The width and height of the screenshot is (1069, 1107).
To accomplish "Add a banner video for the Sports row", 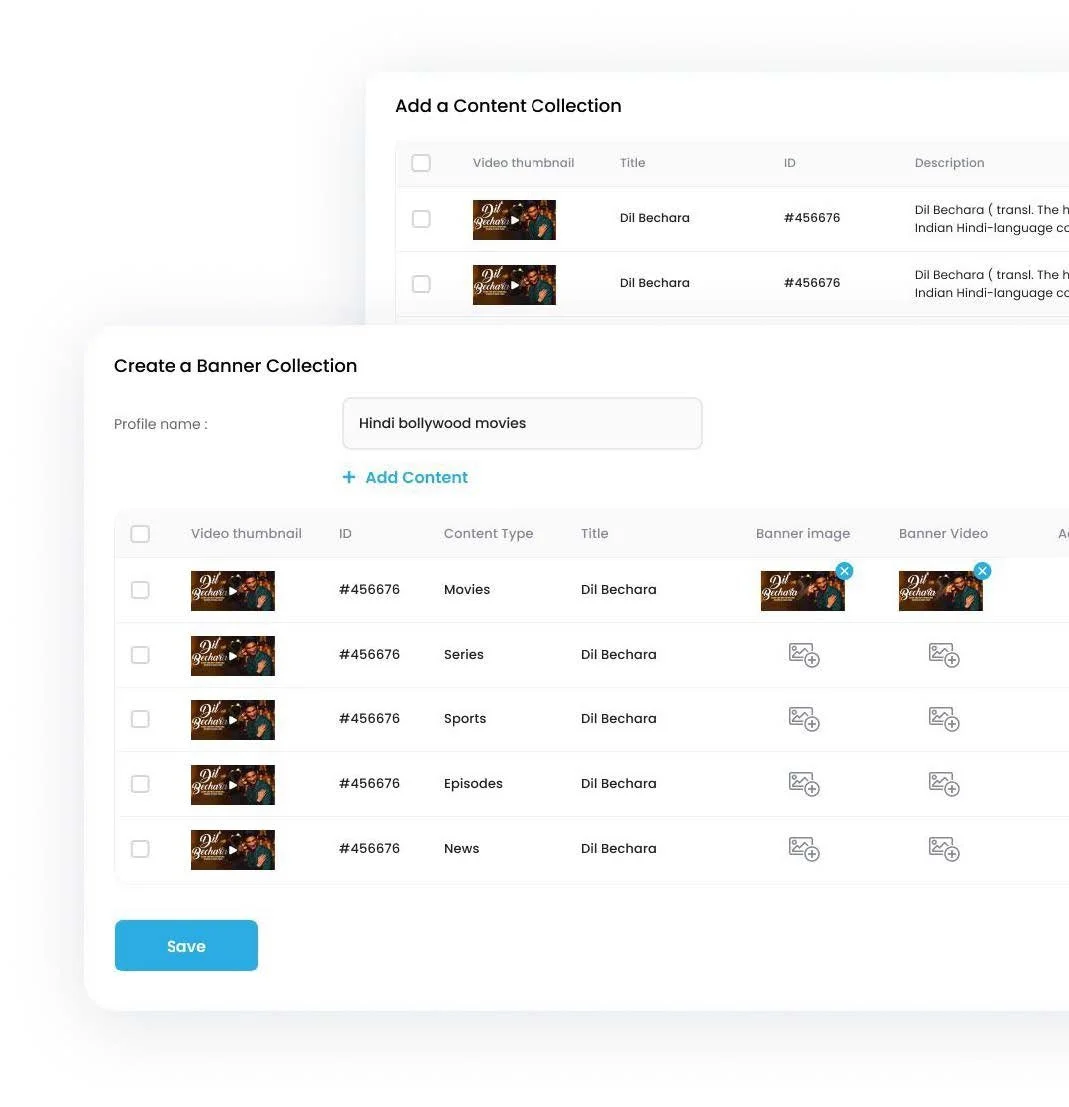I will 943,719.
